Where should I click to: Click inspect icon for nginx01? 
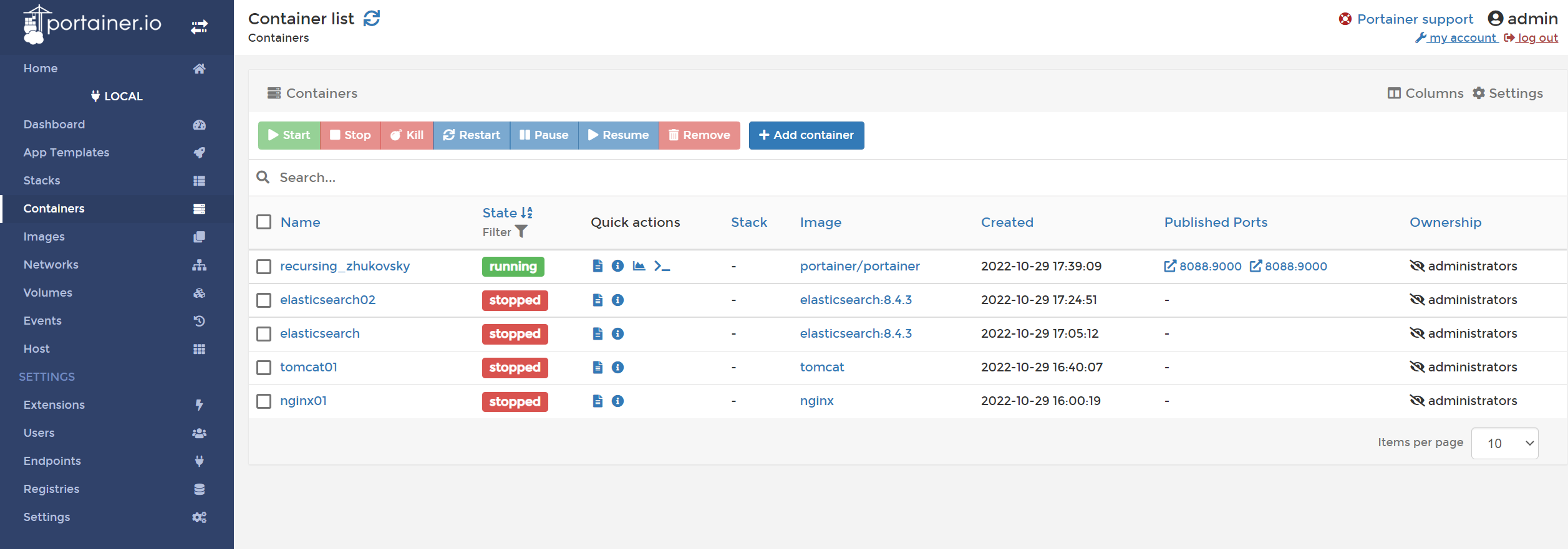pos(617,401)
